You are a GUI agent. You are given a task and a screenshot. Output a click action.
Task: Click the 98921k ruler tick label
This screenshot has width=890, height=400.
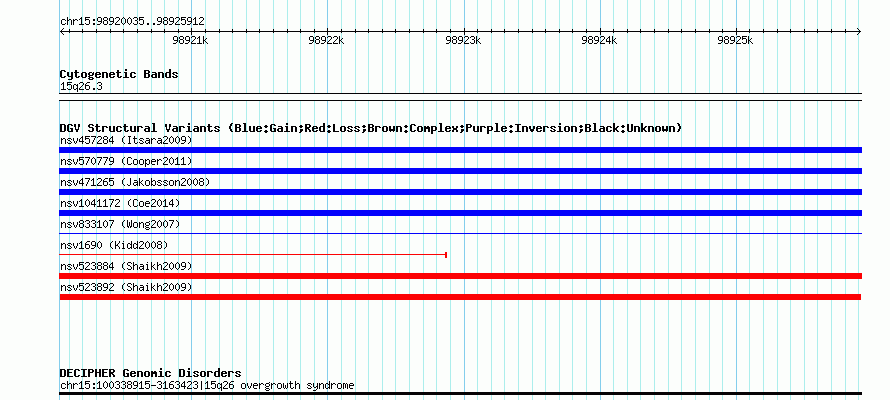point(191,41)
